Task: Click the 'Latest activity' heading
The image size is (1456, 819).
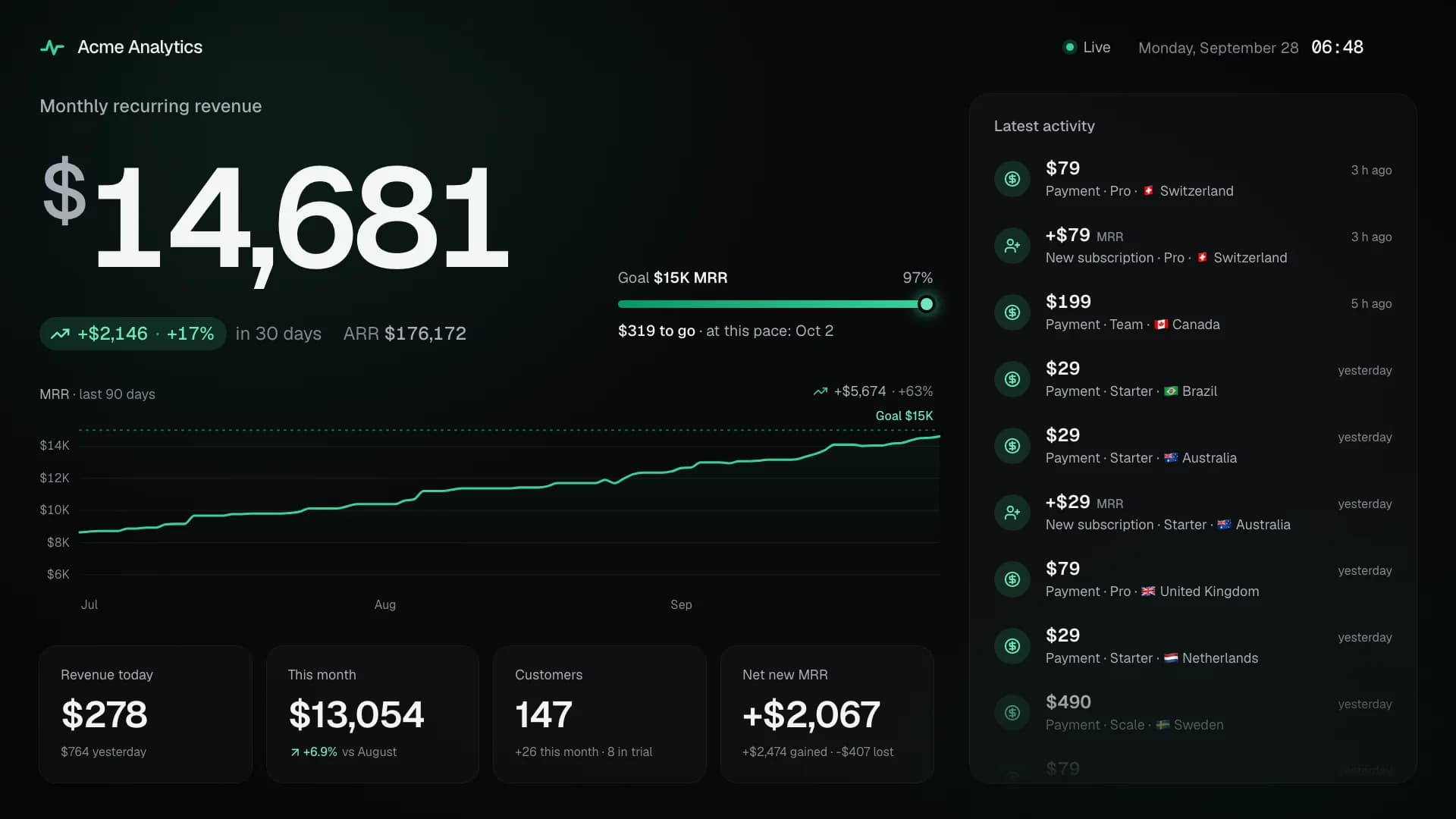Action: click(1044, 126)
